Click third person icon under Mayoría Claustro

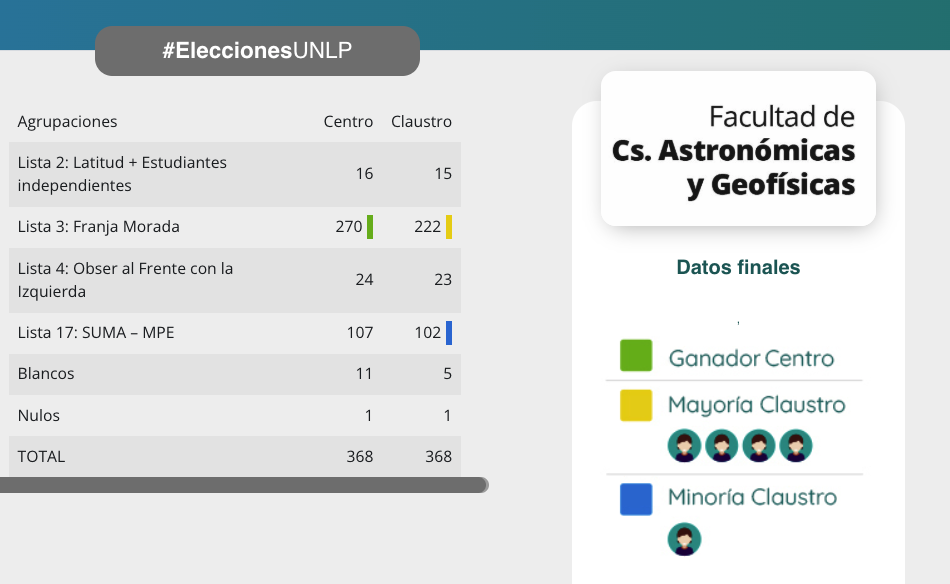(x=759, y=446)
